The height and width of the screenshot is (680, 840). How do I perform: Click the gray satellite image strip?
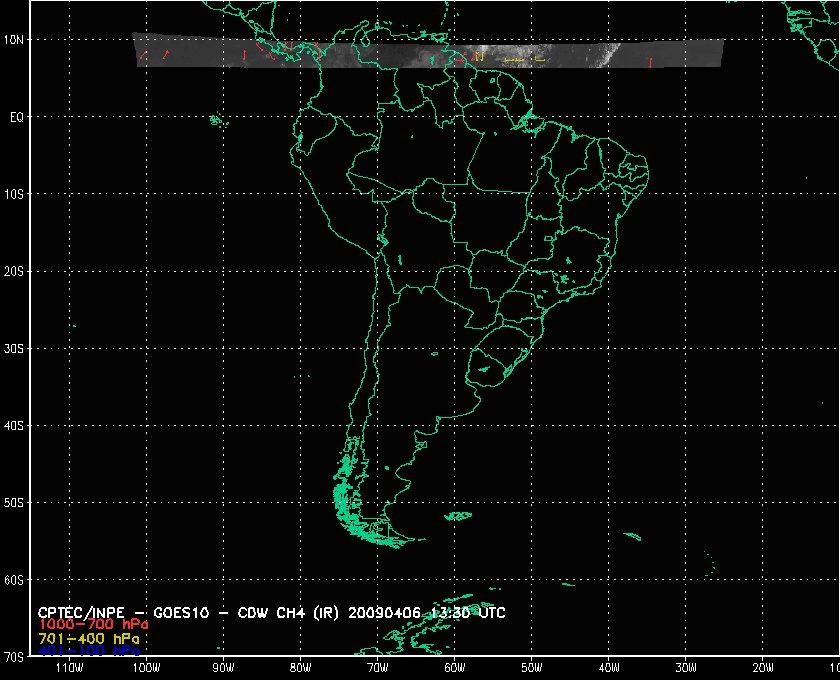[x=428, y=53]
